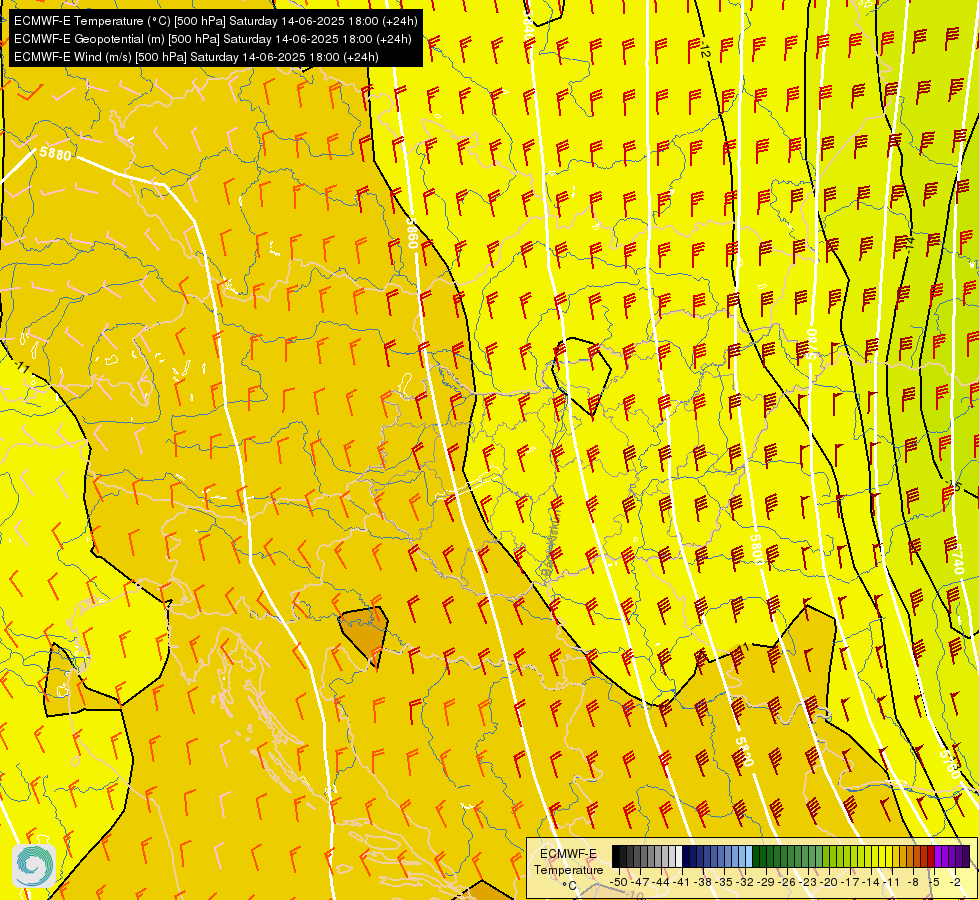Click the -20 tick label in the legend

(x=829, y=882)
